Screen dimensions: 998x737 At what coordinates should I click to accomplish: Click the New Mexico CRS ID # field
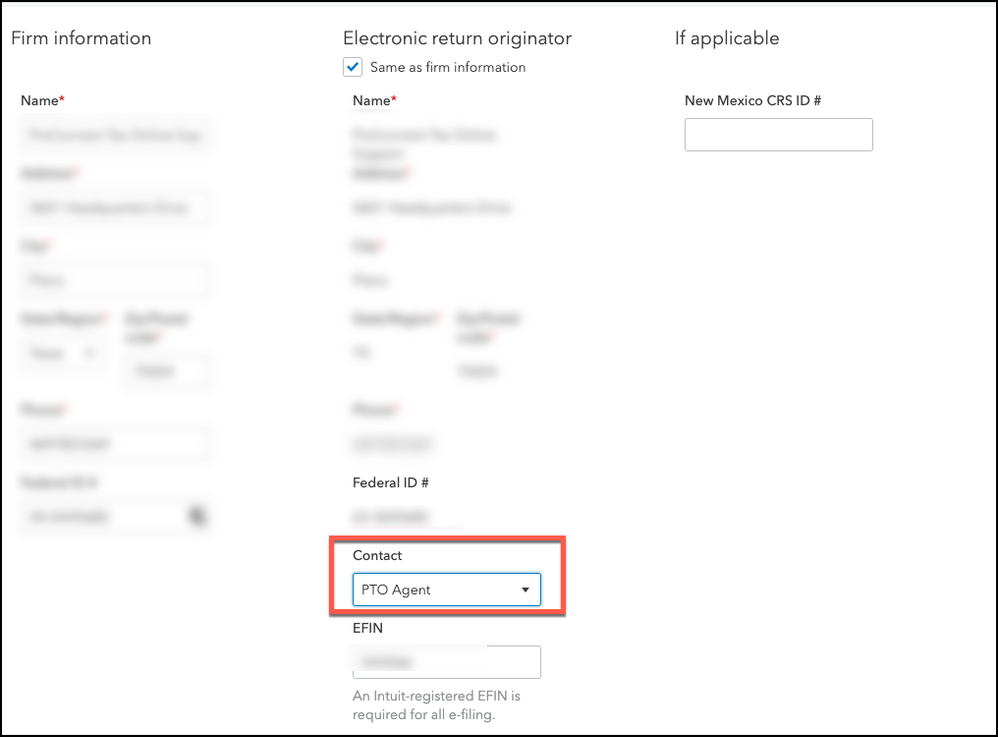[x=778, y=135]
